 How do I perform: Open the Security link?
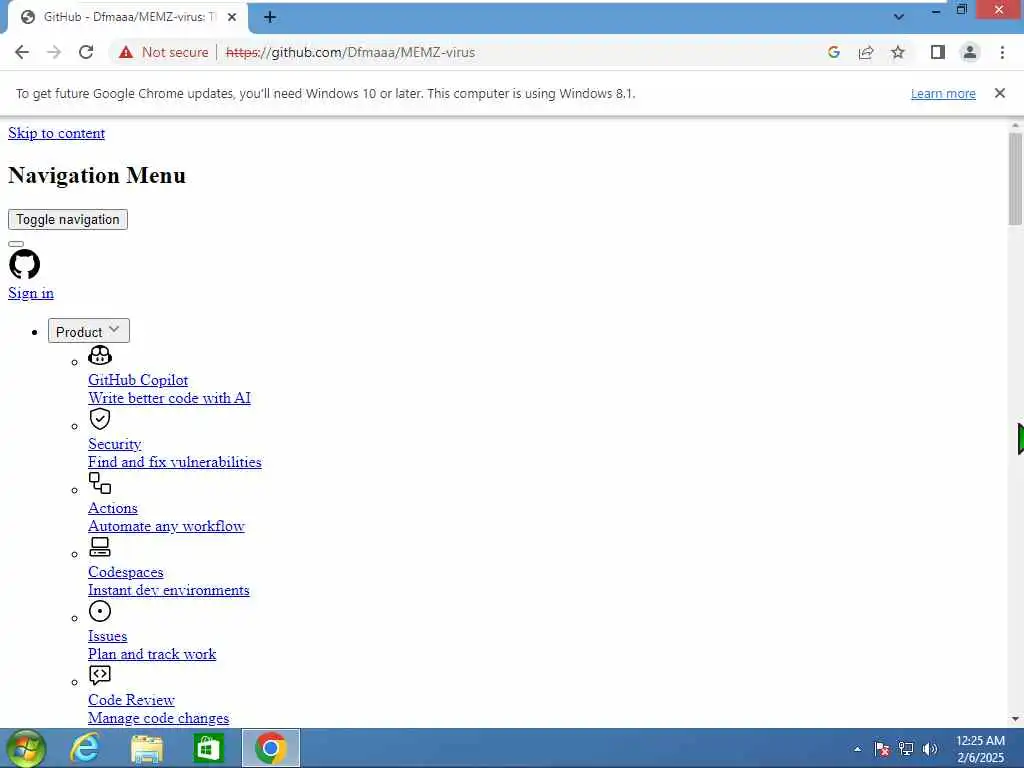coord(114,444)
